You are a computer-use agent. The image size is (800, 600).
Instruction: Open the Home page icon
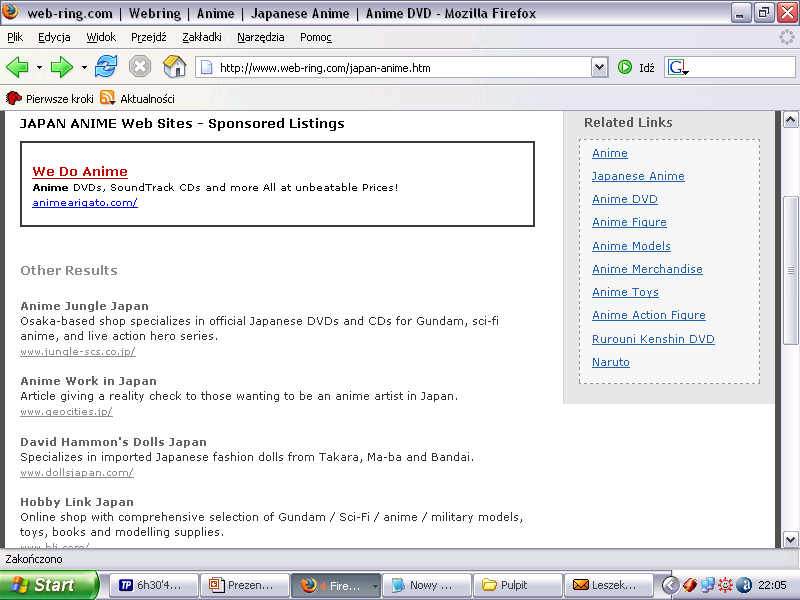174,67
